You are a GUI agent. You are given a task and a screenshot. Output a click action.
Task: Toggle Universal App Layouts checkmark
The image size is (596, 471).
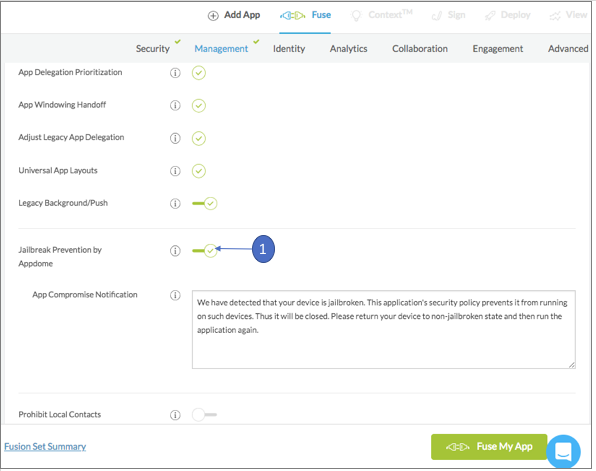coord(199,171)
